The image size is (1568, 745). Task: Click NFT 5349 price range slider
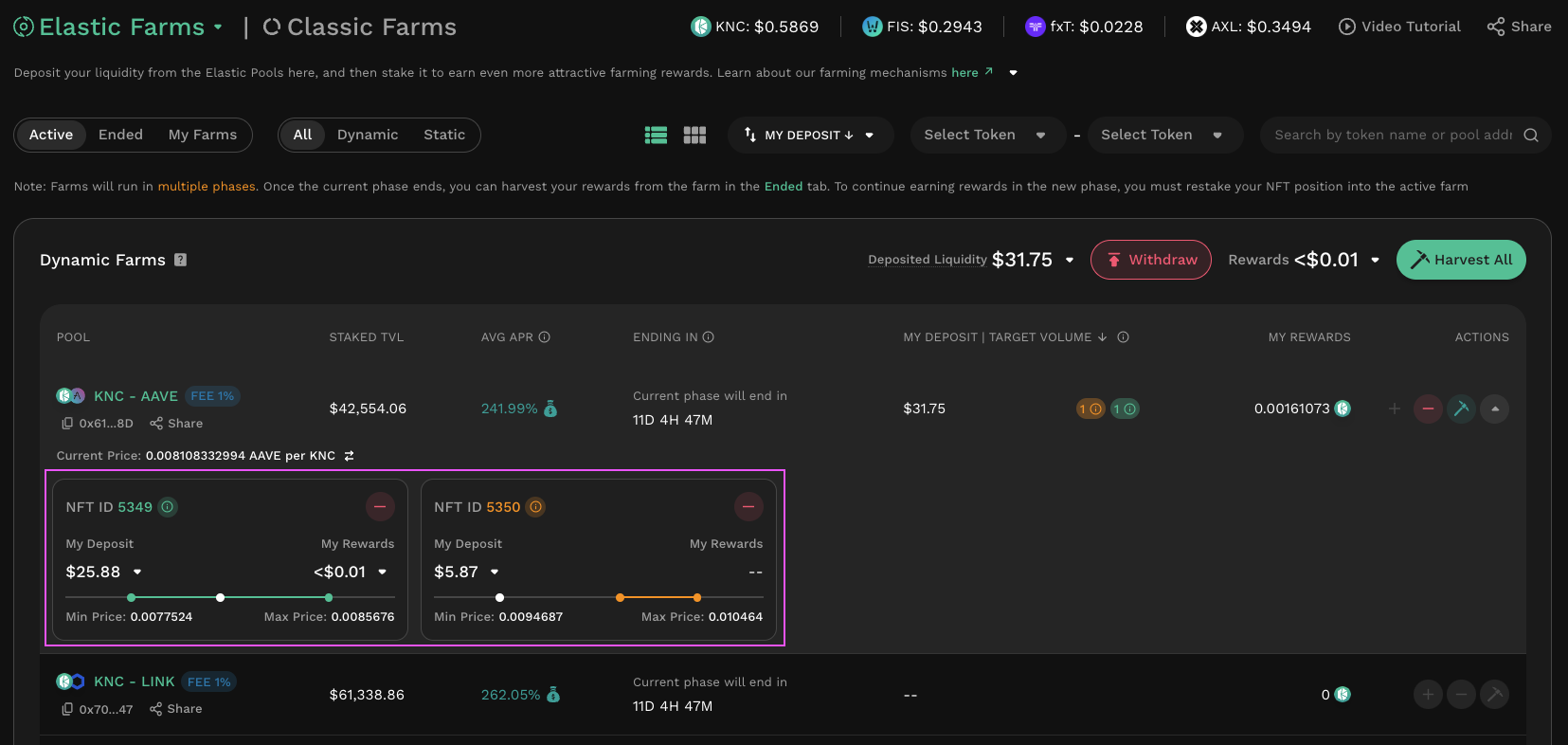click(x=230, y=597)
